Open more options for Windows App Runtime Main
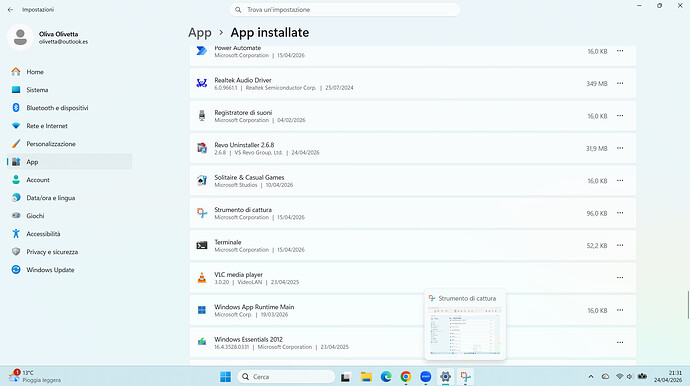 click(620, 310)
